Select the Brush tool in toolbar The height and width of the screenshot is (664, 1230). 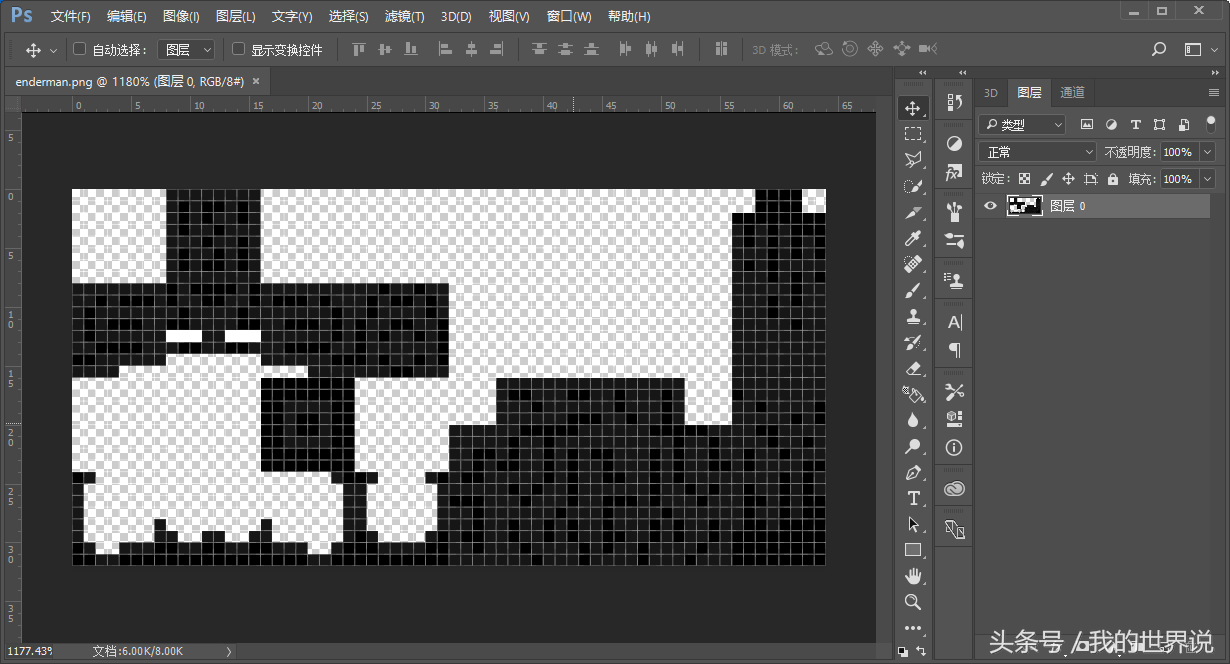[912, 291]
